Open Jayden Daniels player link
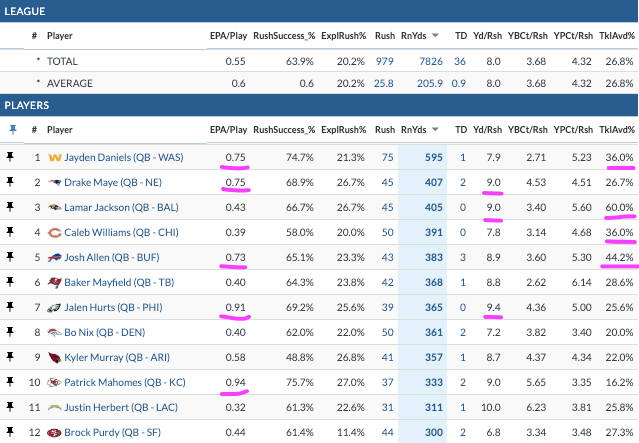The height and width of the screenshot is (443, 639). pyautogui.click(x=124, y=157)
